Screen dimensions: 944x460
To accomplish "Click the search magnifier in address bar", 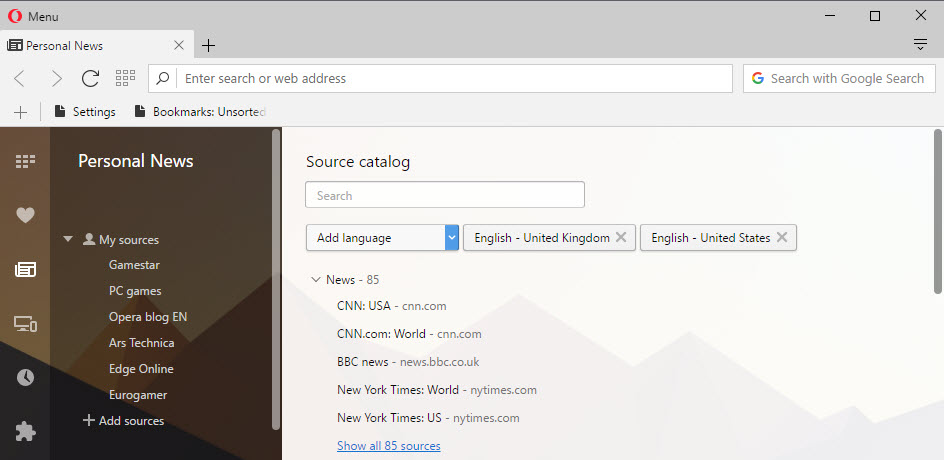I will tap(163, 78).
